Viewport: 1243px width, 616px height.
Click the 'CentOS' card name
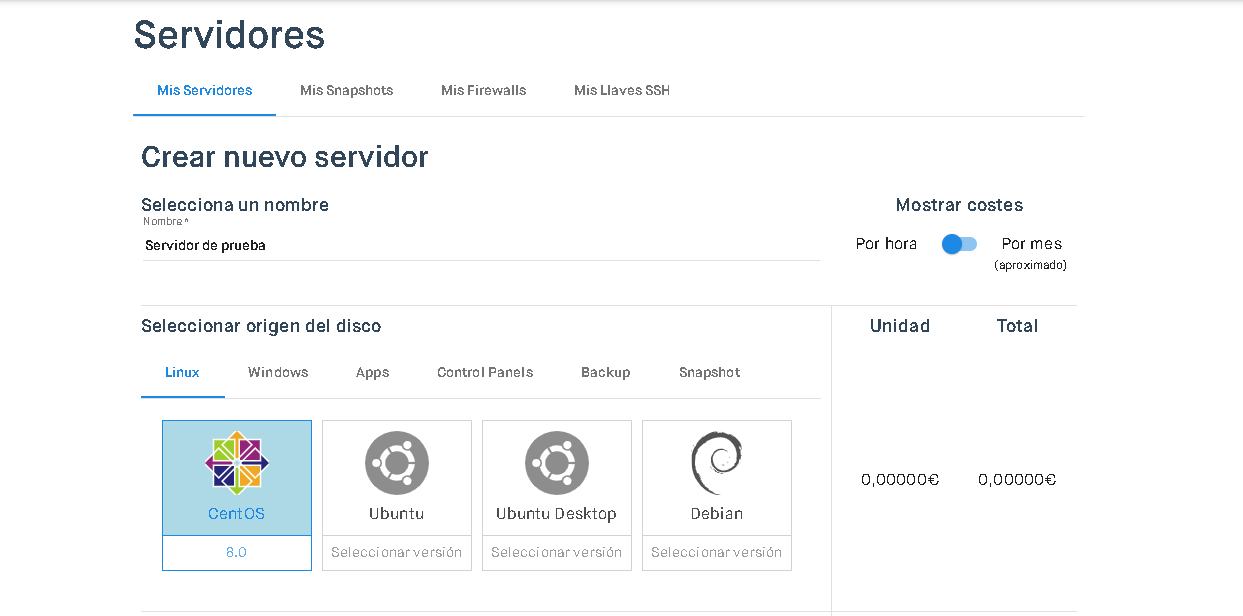[237, 514]
